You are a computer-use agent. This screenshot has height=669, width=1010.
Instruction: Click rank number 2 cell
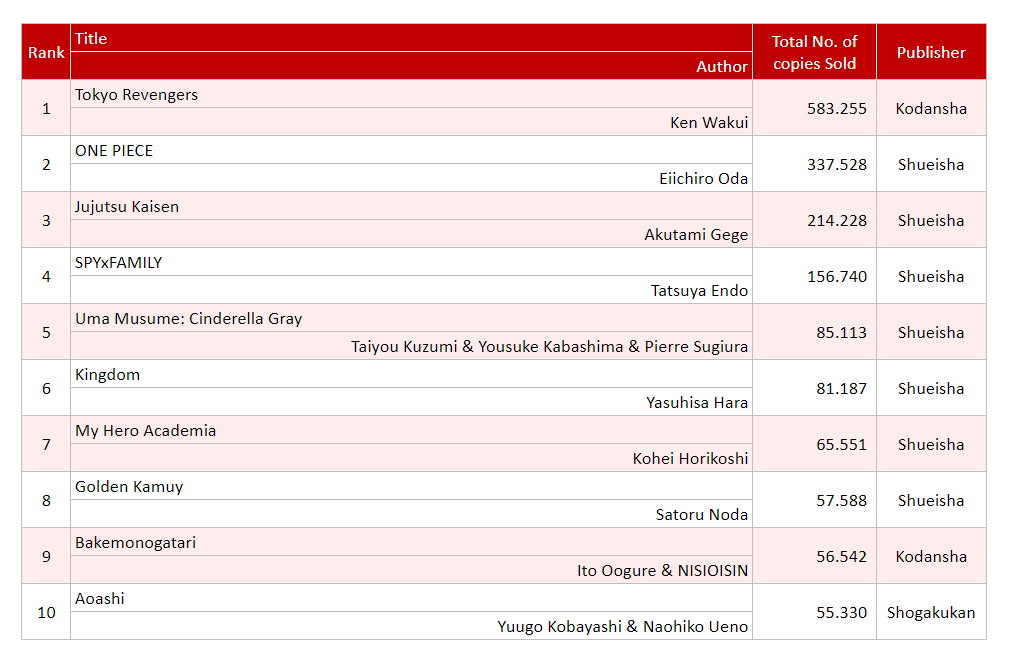pyautogui.click(x=46, y=164)
